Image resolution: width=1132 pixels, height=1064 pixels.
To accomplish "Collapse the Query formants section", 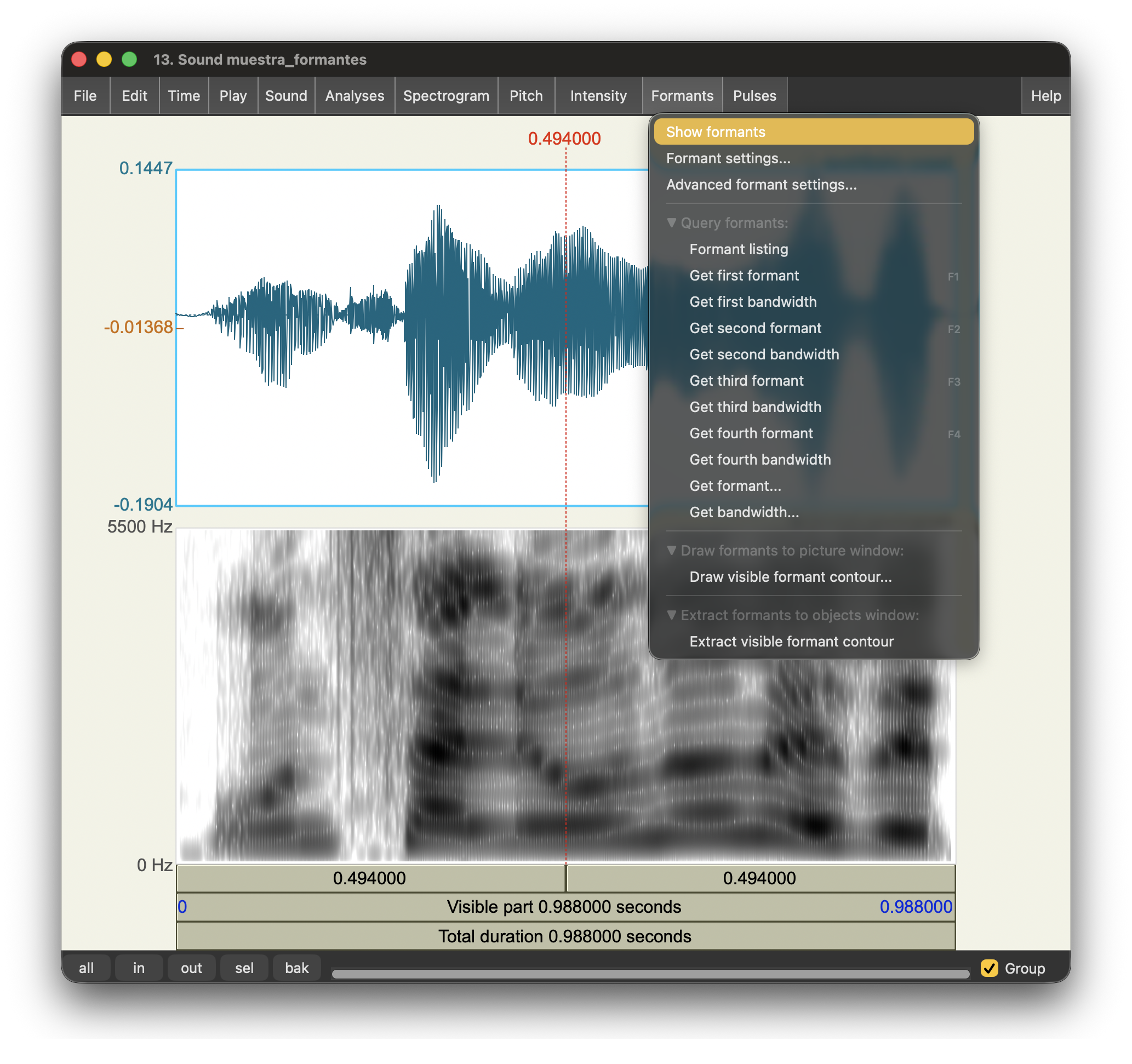I will pos(672,222).
